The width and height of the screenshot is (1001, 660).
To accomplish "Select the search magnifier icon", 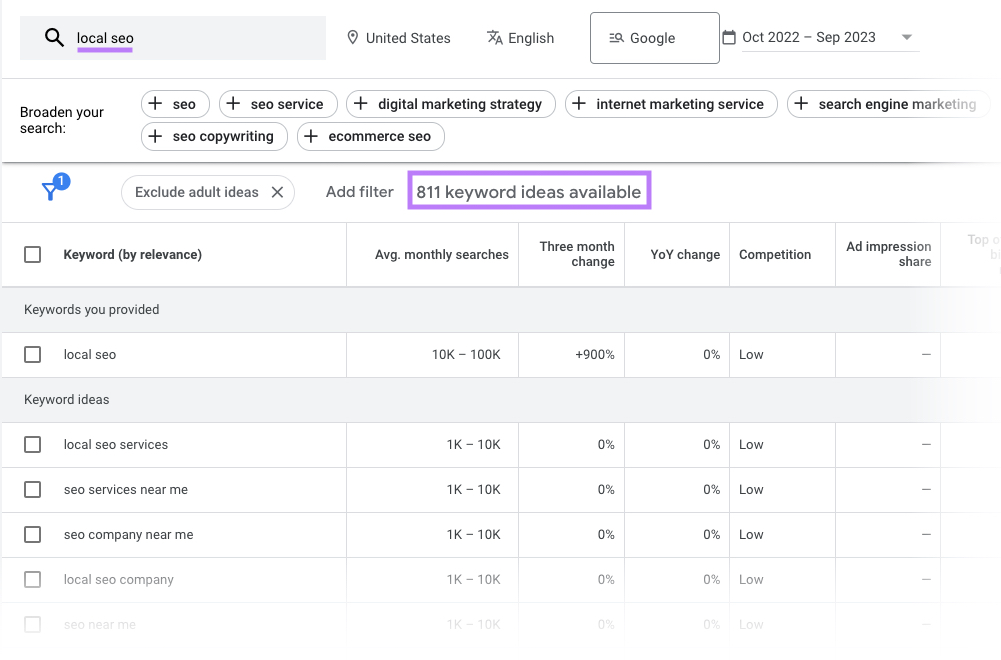I will coord(53,37).
